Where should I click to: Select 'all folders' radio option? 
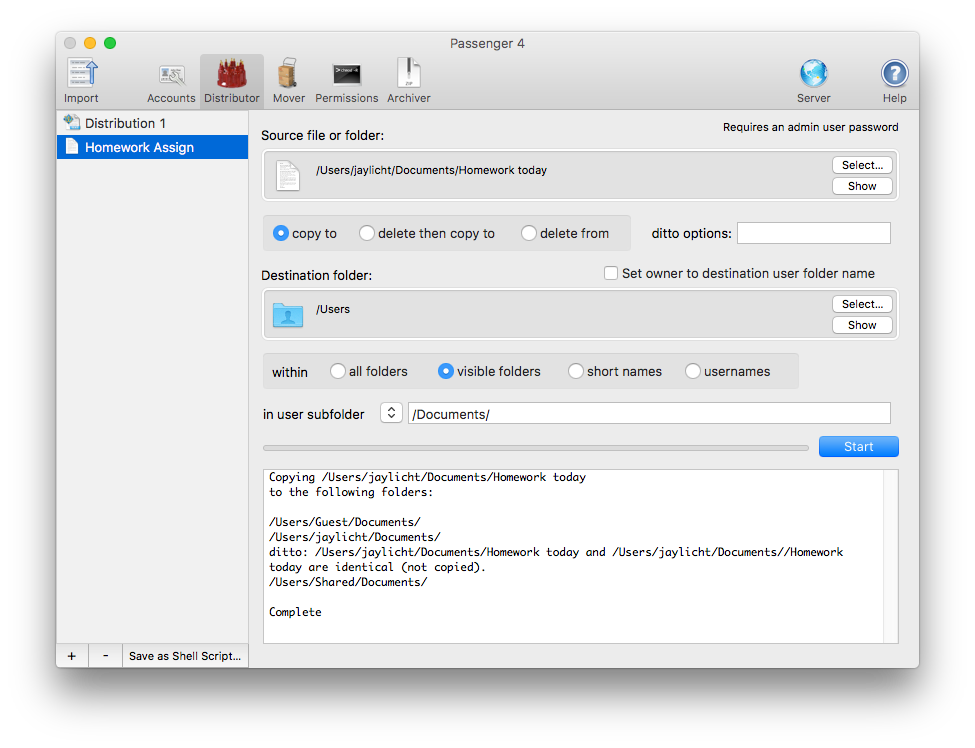point(338,371)
